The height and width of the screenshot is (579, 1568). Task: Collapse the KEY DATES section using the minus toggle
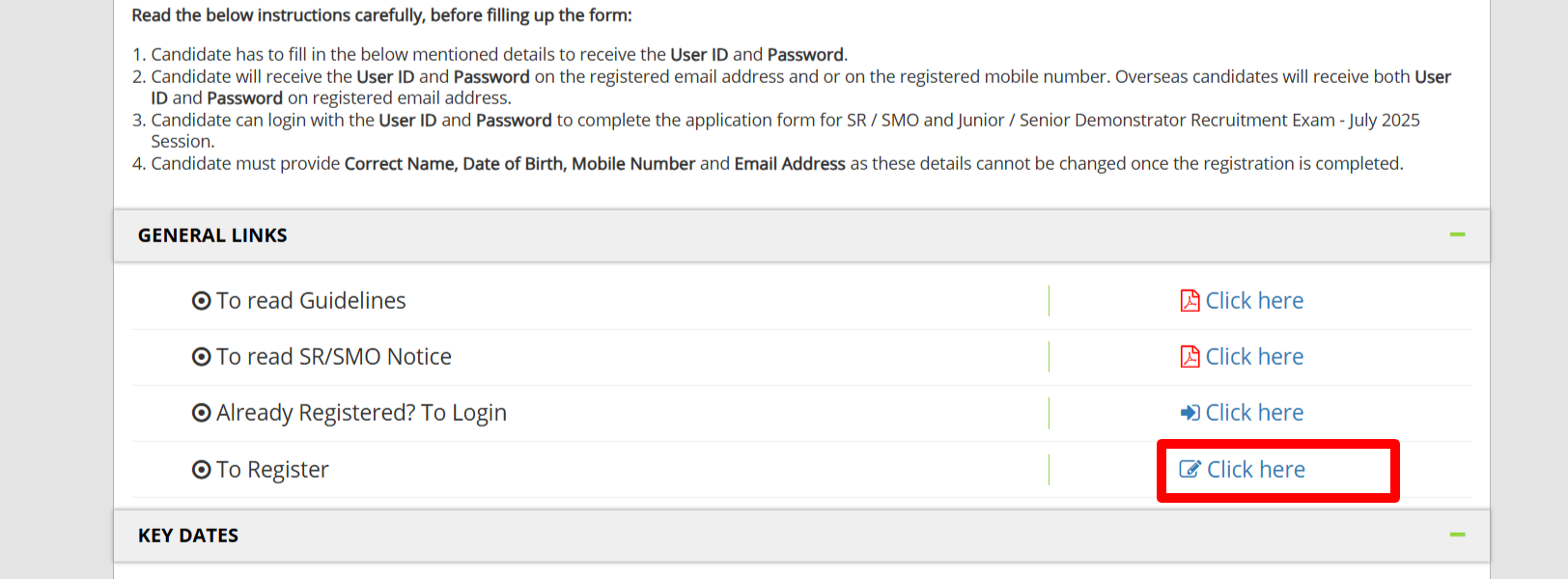coord(1458,535)
